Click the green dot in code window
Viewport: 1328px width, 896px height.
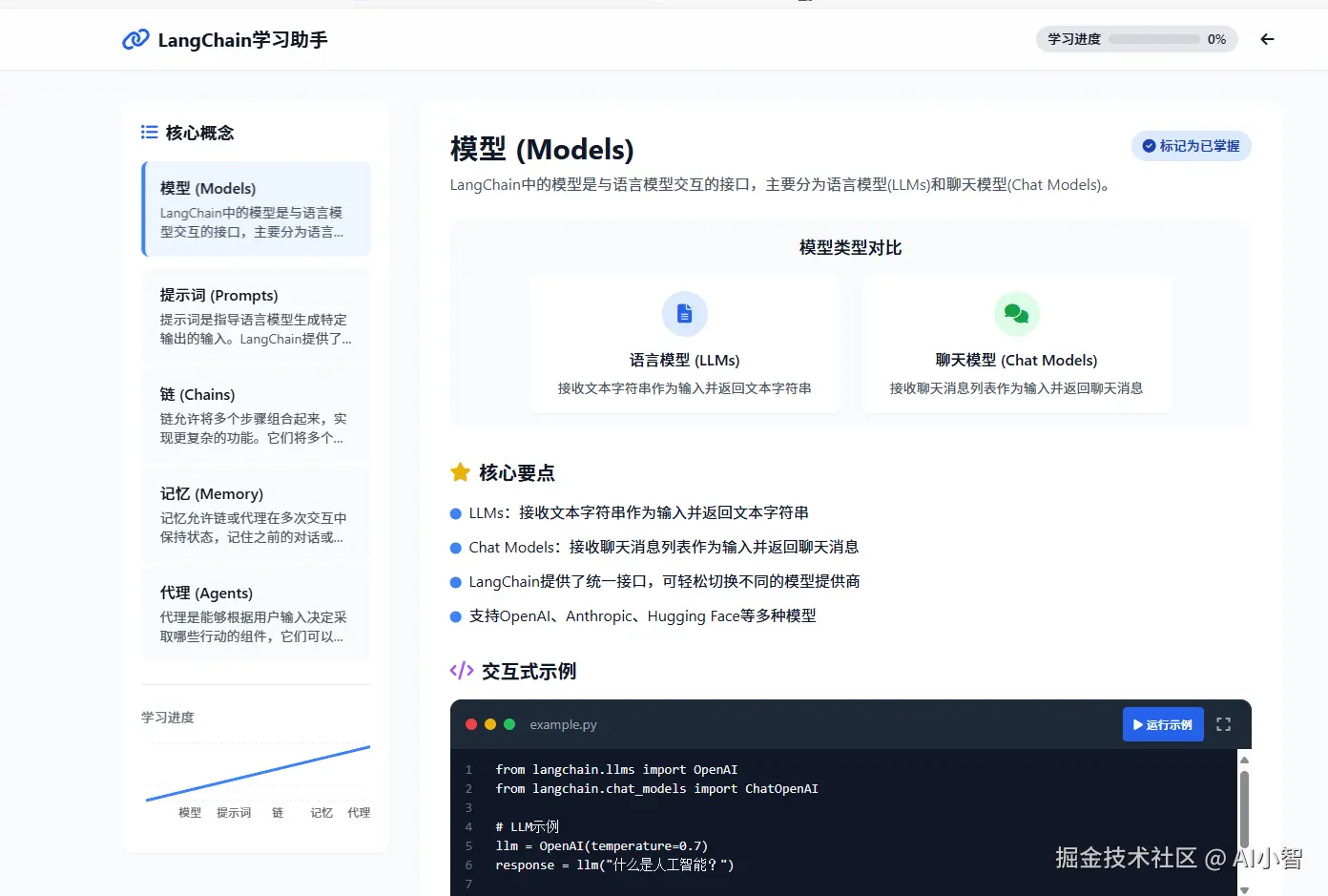coord(509,724)
